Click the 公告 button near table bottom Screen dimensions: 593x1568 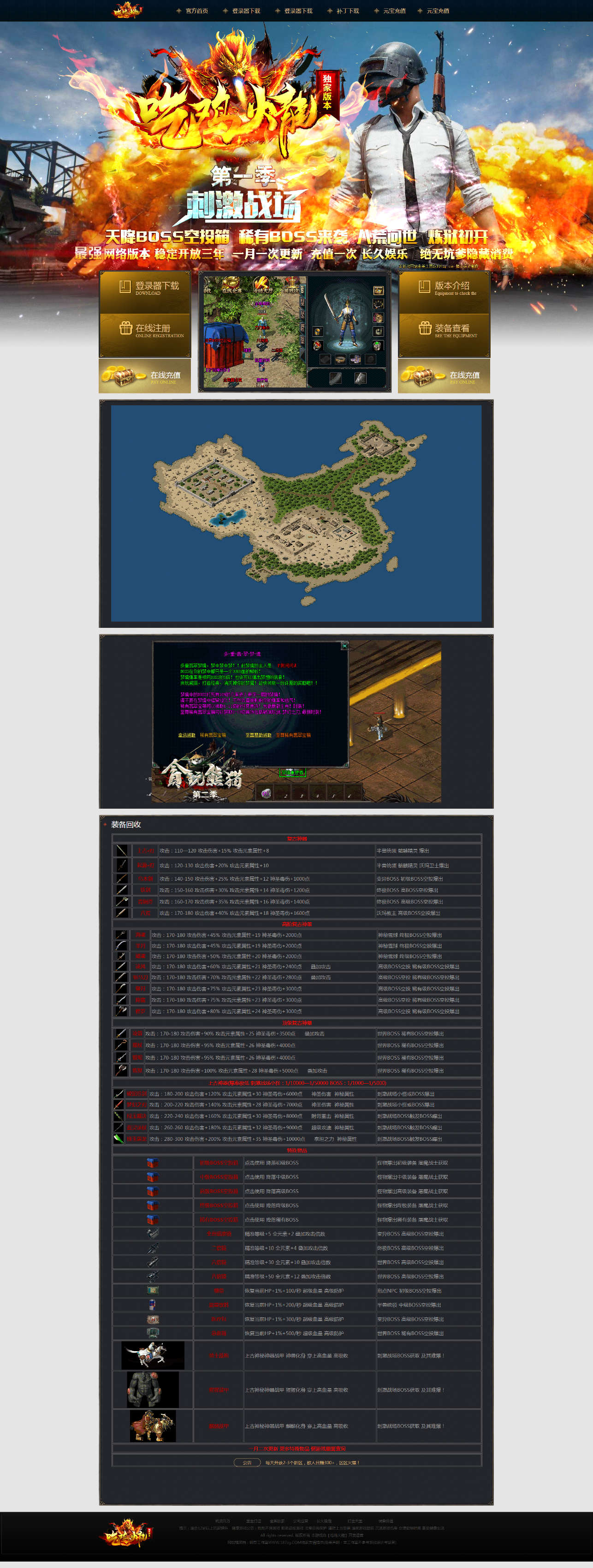247,1462
